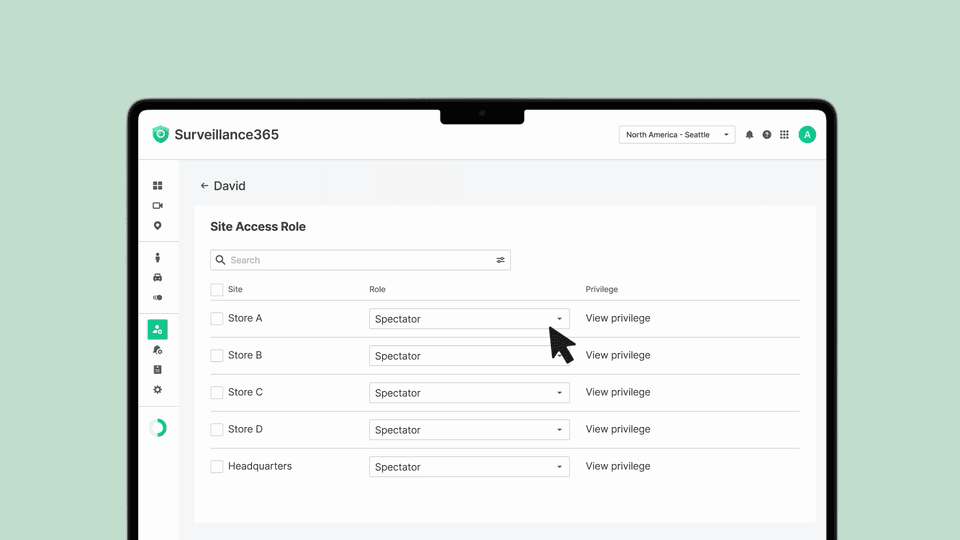Click the Headquarters site name

pyautogui.click(x=260, y=467)
